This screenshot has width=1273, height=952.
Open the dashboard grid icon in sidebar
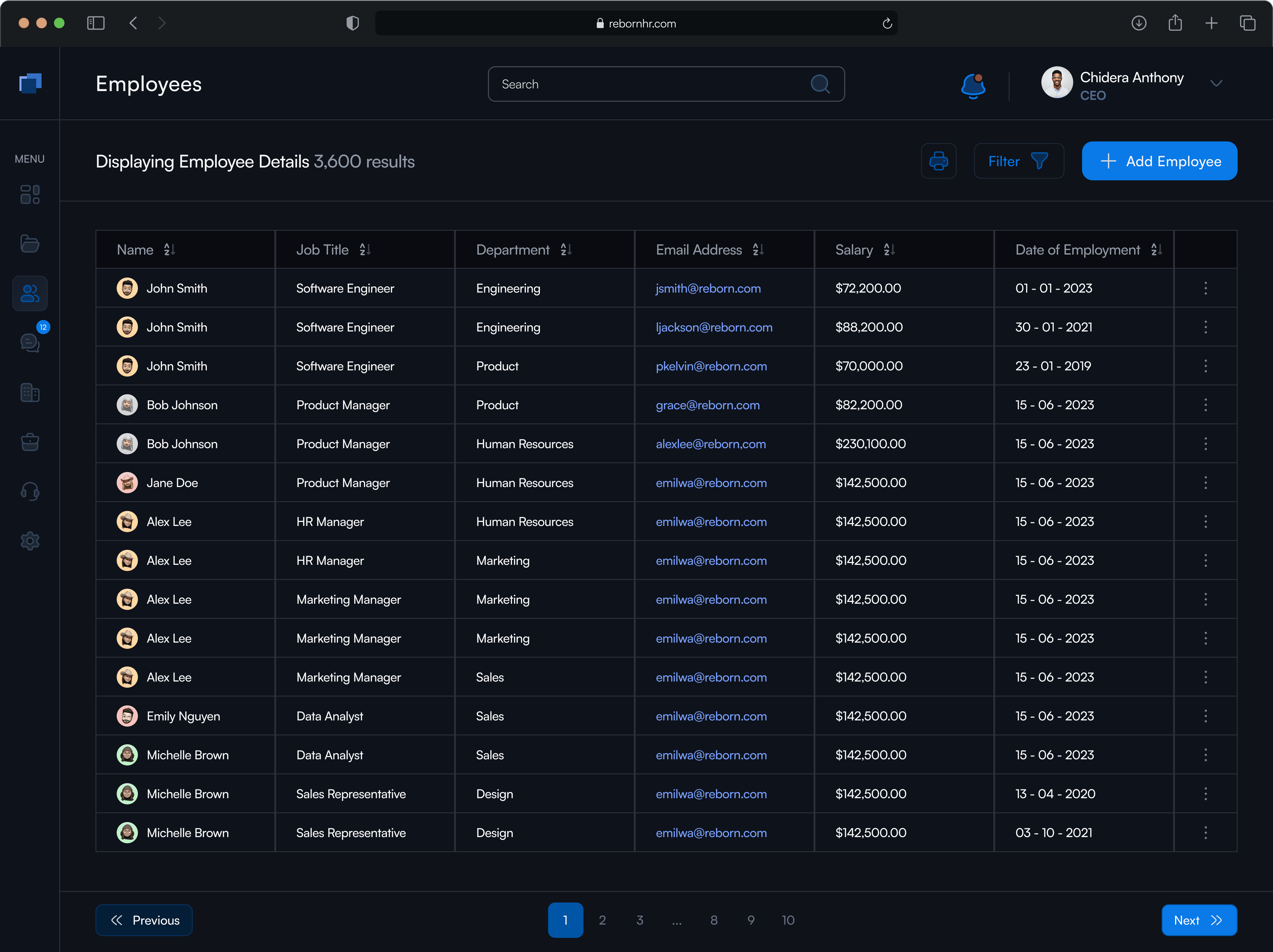[30, 194]
